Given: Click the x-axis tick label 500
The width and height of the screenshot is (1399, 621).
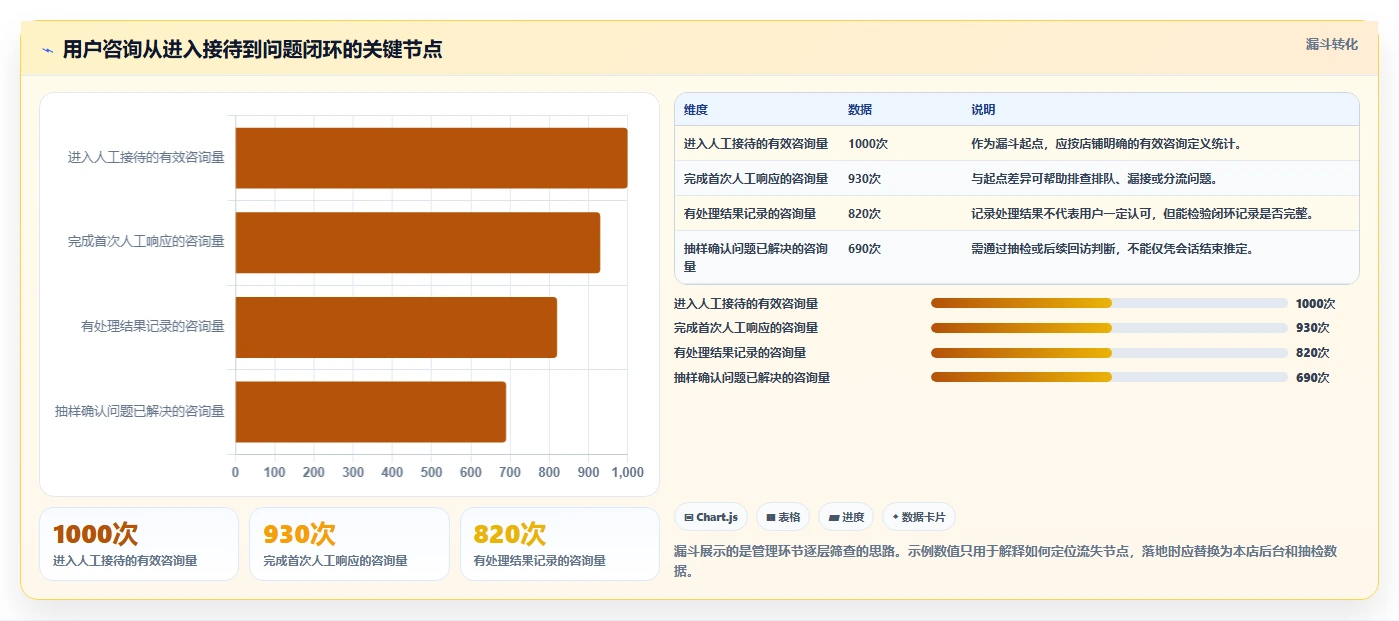Looking at the screenshot, I should click(431, 472).
